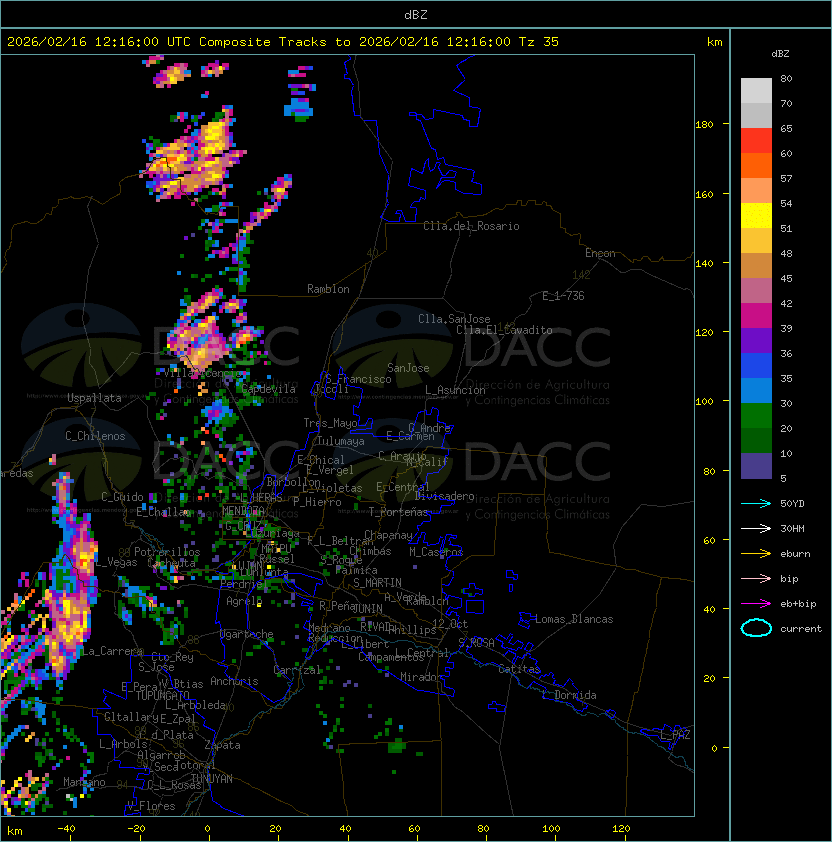Click the M_Caseros place label

pyautogui.click(x=436, y=551)
